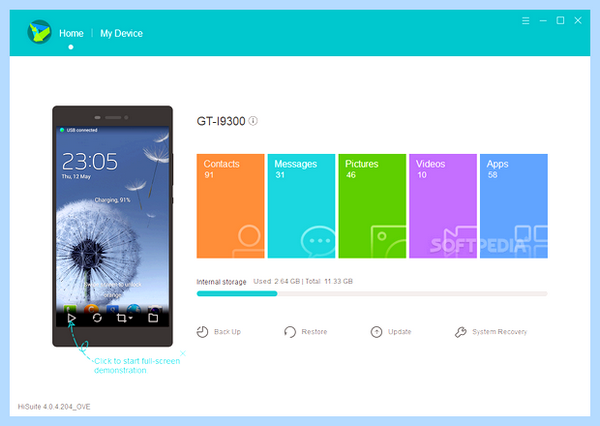The image size is (600, 426).
Task: Click the speech bubble icon in Messages
Action: pos(318,242)
